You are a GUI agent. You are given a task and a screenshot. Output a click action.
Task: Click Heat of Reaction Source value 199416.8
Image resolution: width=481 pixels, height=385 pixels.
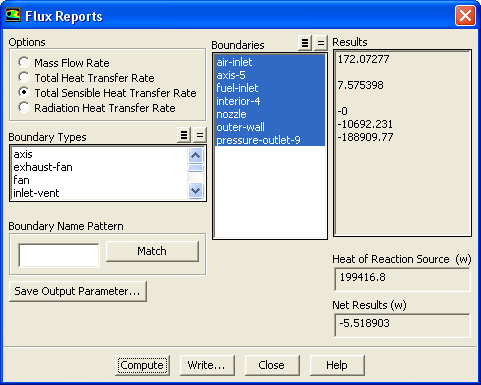[362, 277]
